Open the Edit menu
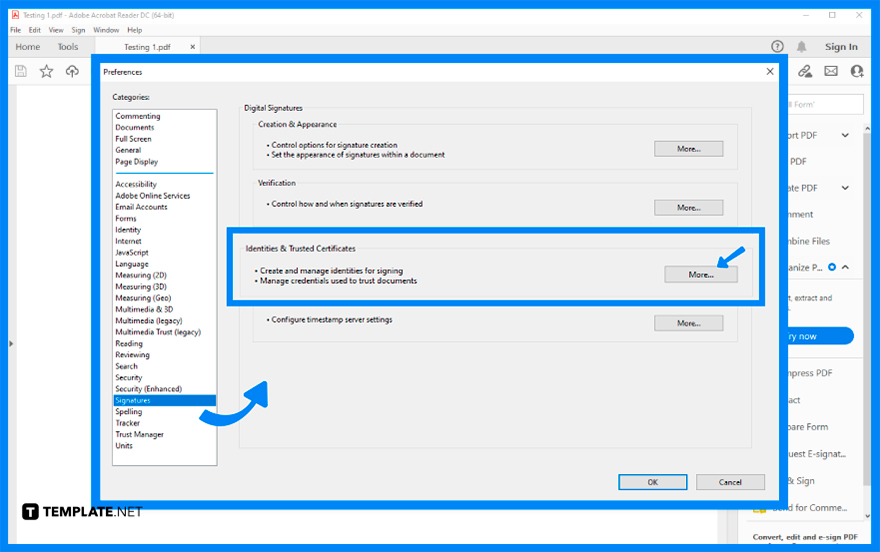 pyautogui.click(x=35, y=30)
